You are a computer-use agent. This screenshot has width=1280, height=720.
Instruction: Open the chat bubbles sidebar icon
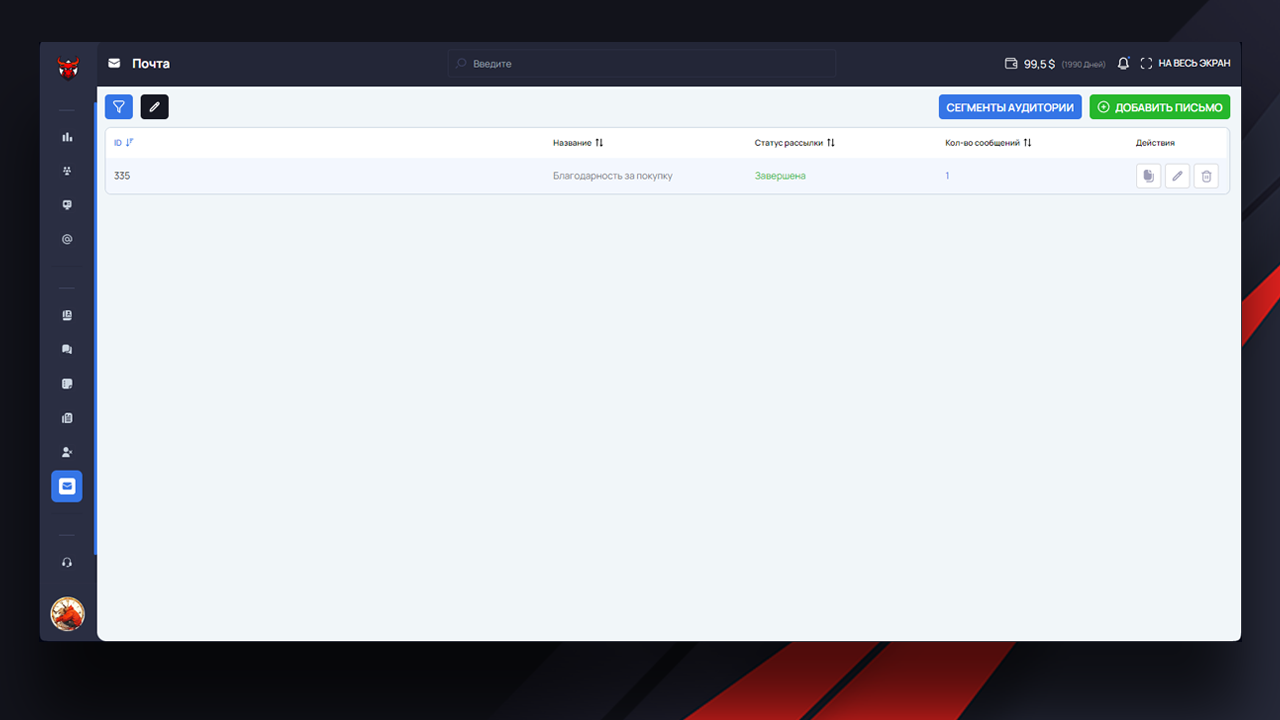(67, 349)
